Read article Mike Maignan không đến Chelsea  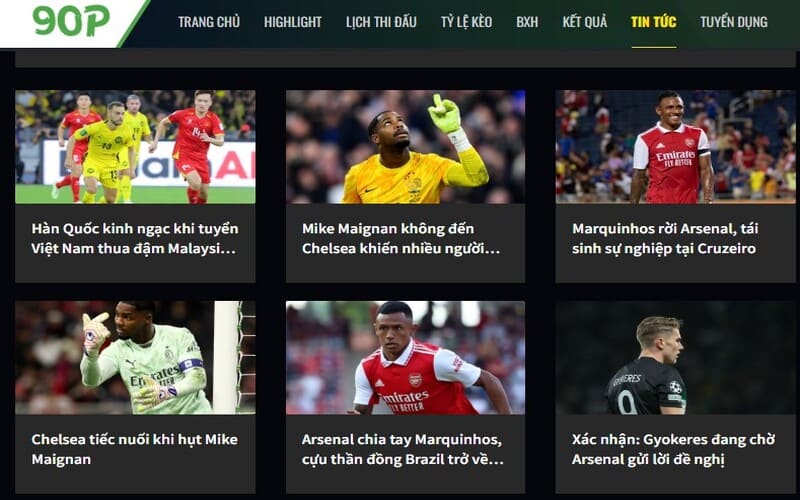[401, 238]
